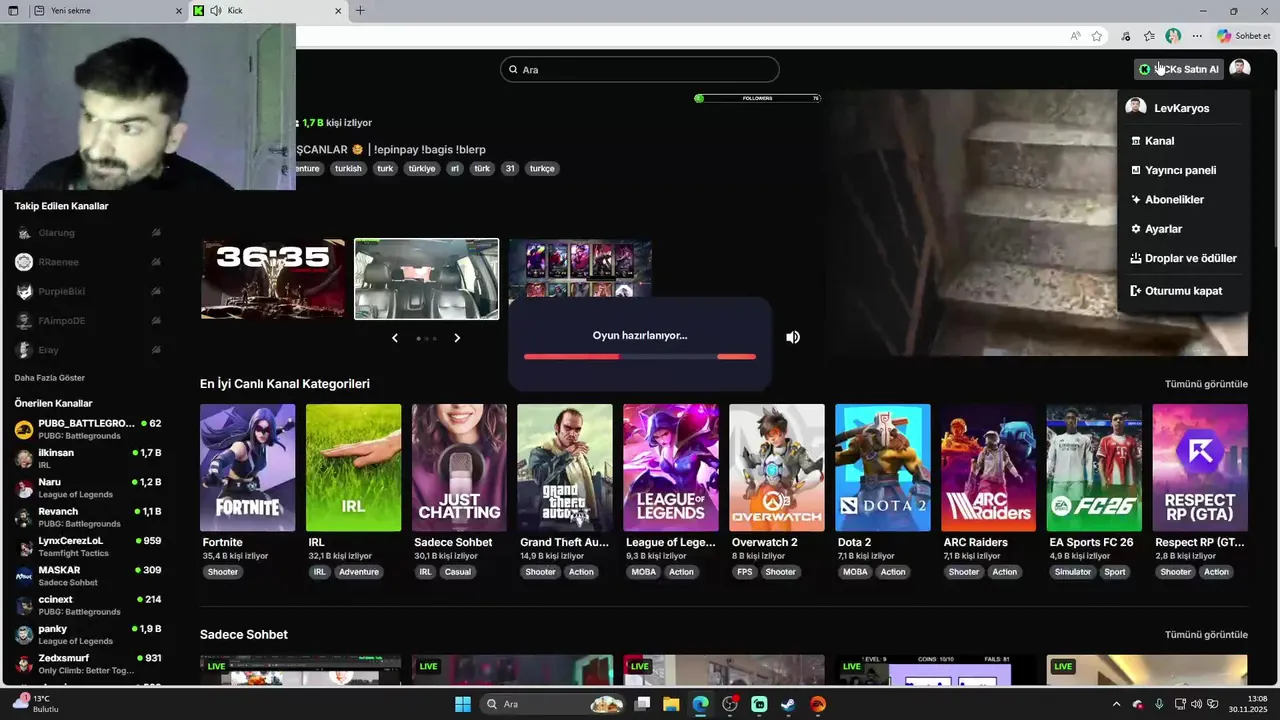The width and height of the screenshot is (1280, 720).
Task: Click the türkçe tag on featured stream
Action: click(542, 169)
